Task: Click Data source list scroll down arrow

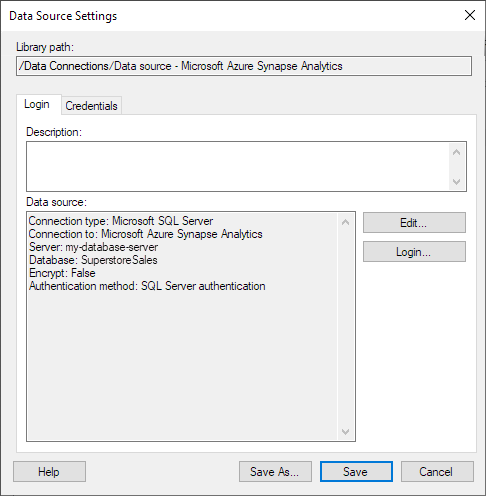Action: 345,432
